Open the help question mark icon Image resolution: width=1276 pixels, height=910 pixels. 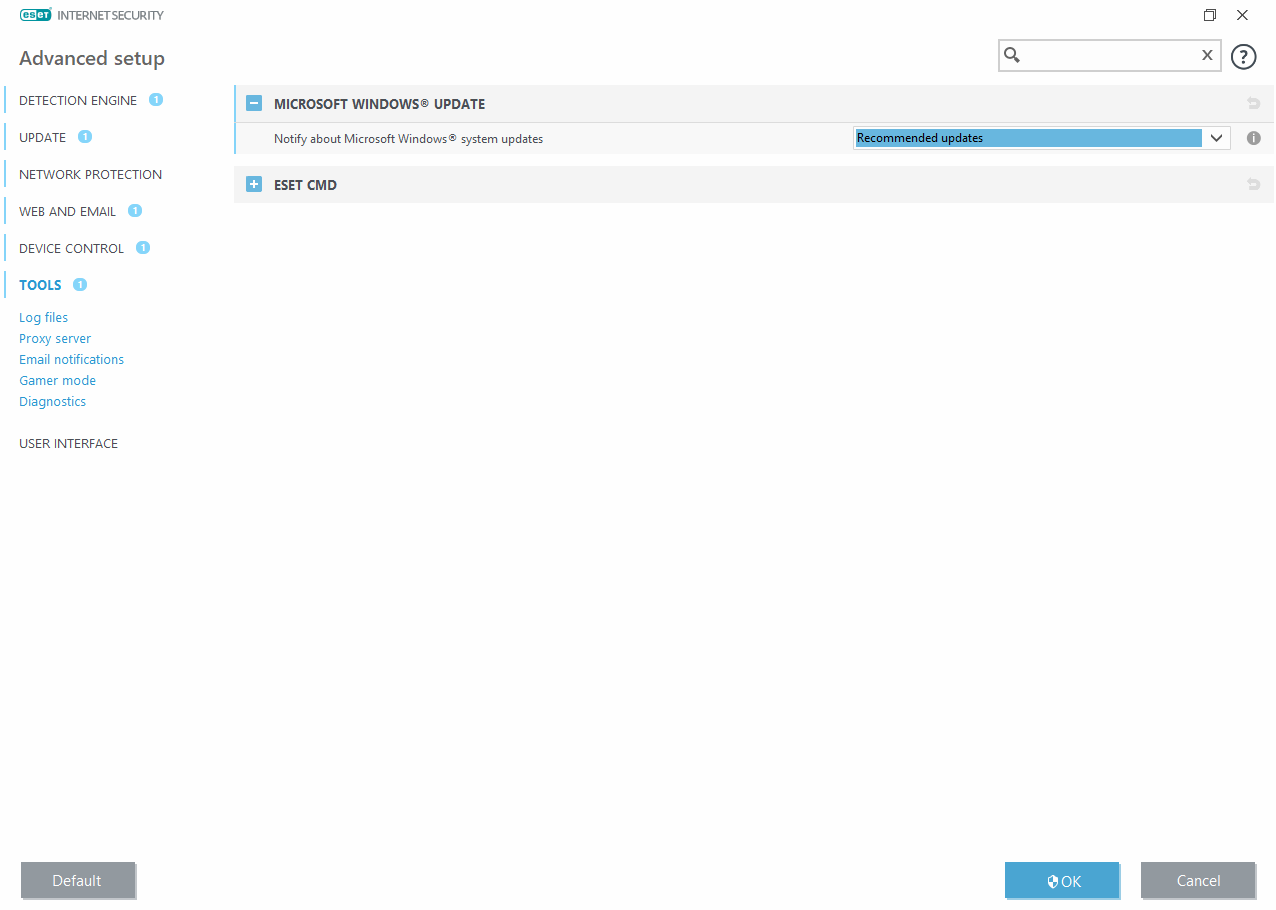pyautogui.click(x=1243, y=57)
